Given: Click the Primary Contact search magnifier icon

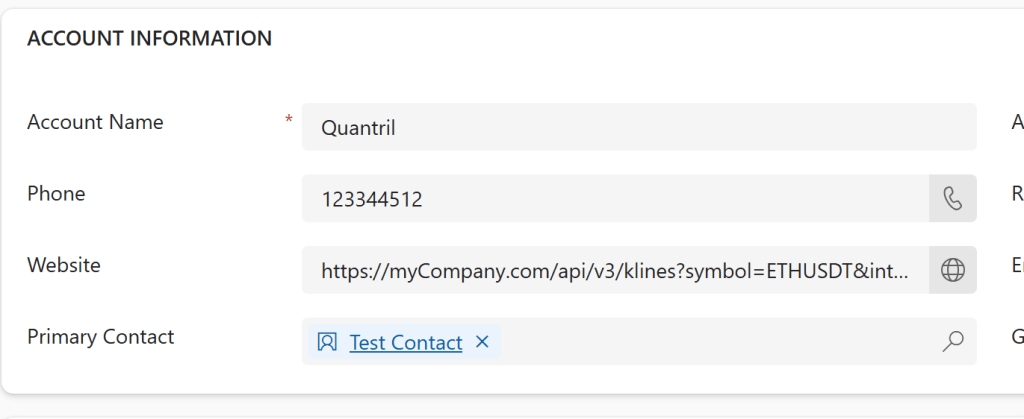Looking at the screenshot, I should pos(953,342).
